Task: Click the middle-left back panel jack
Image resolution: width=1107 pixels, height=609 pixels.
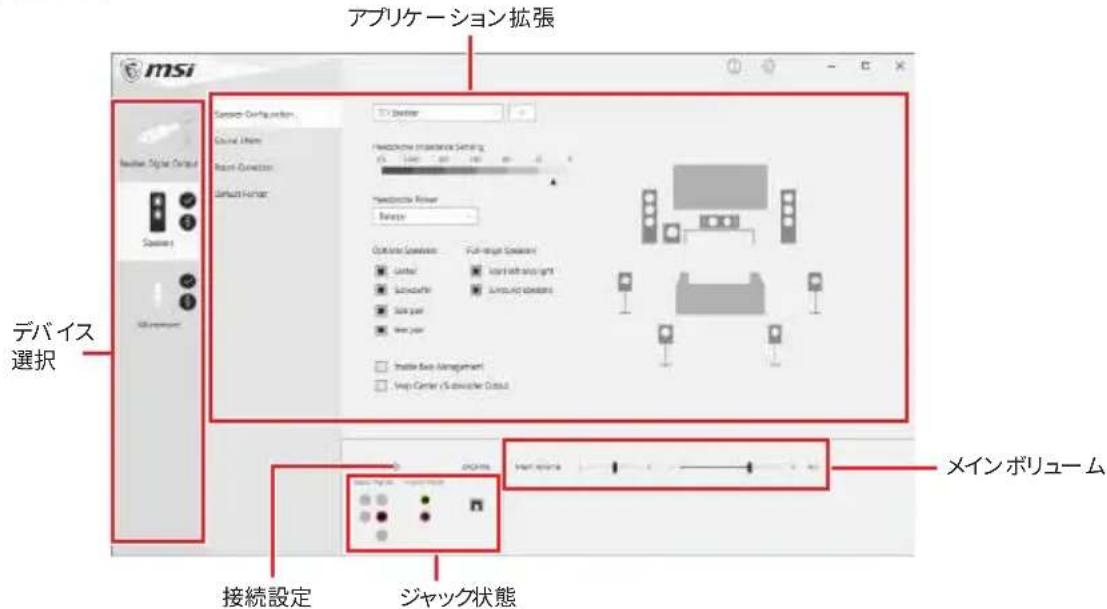Action: 365,517
